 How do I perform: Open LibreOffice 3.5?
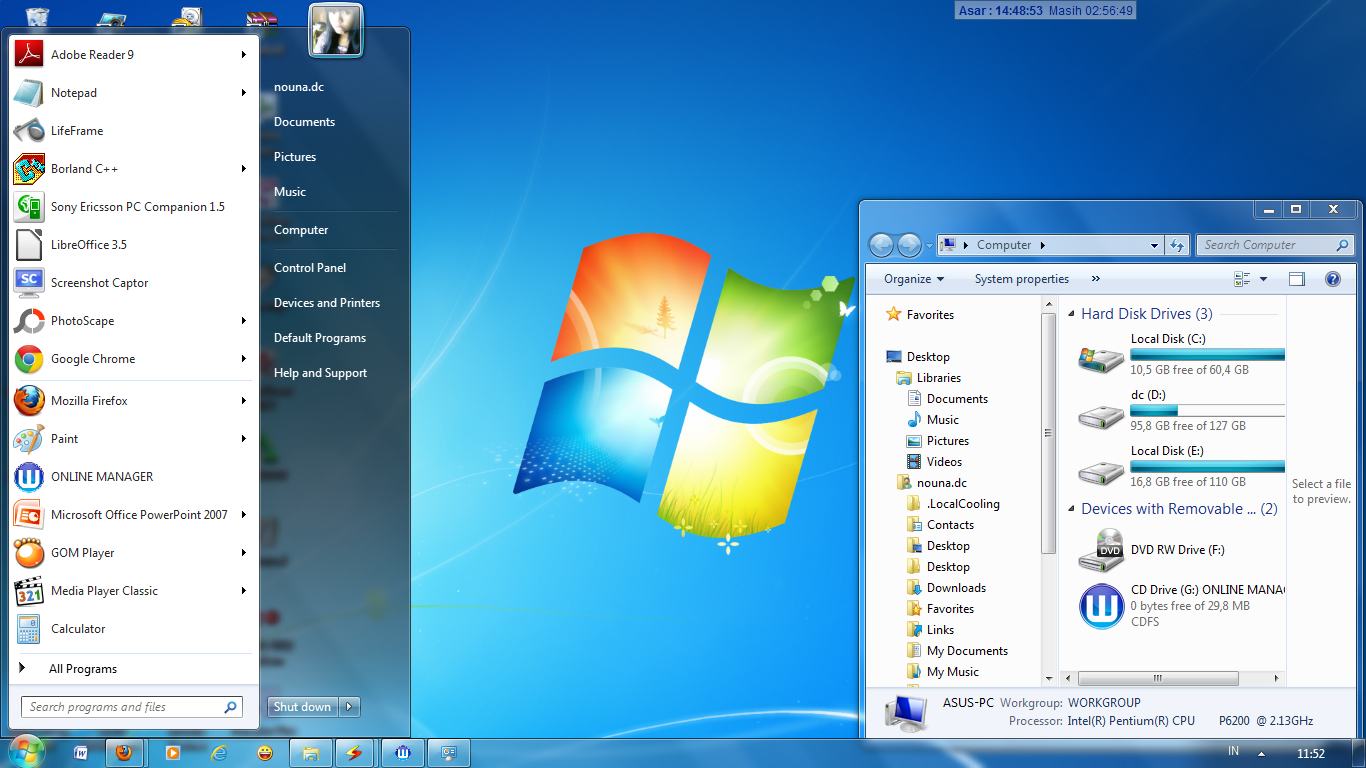[x=133, y=245]
